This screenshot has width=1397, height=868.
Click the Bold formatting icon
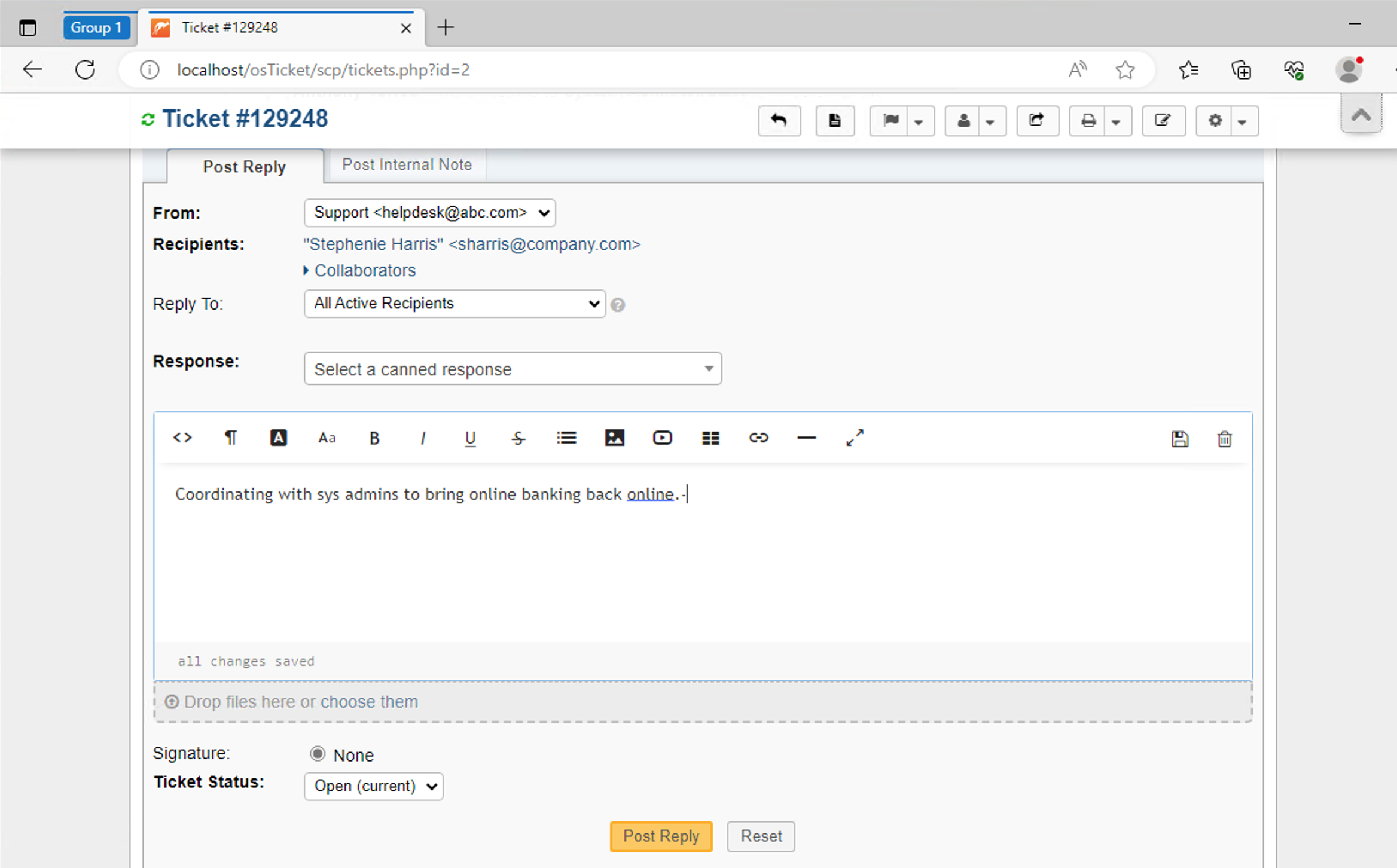click(x=374, y=438)
